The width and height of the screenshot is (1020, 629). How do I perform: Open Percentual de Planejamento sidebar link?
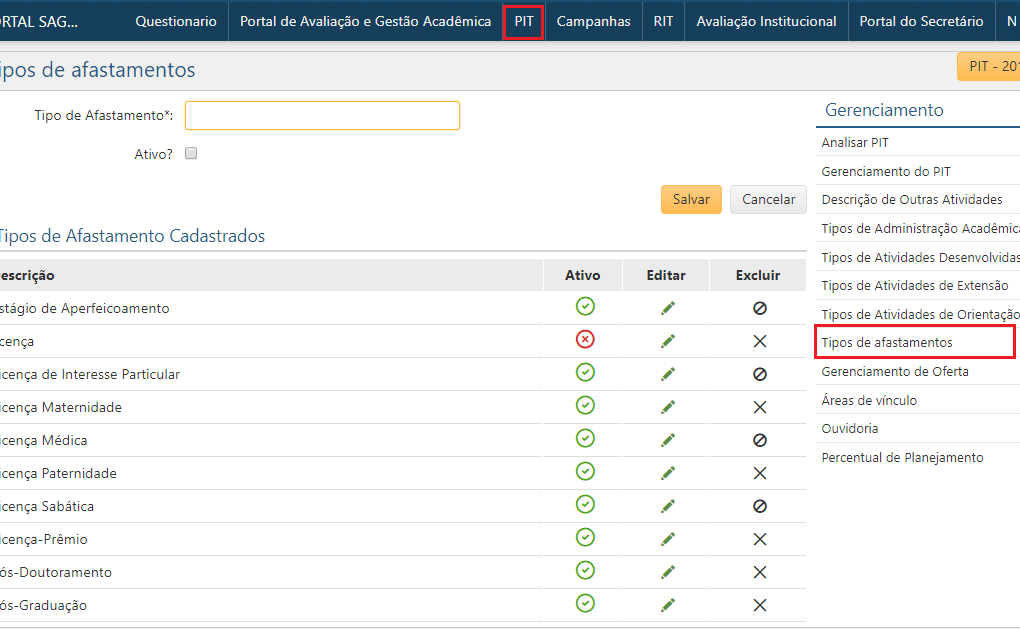point(902,457)
